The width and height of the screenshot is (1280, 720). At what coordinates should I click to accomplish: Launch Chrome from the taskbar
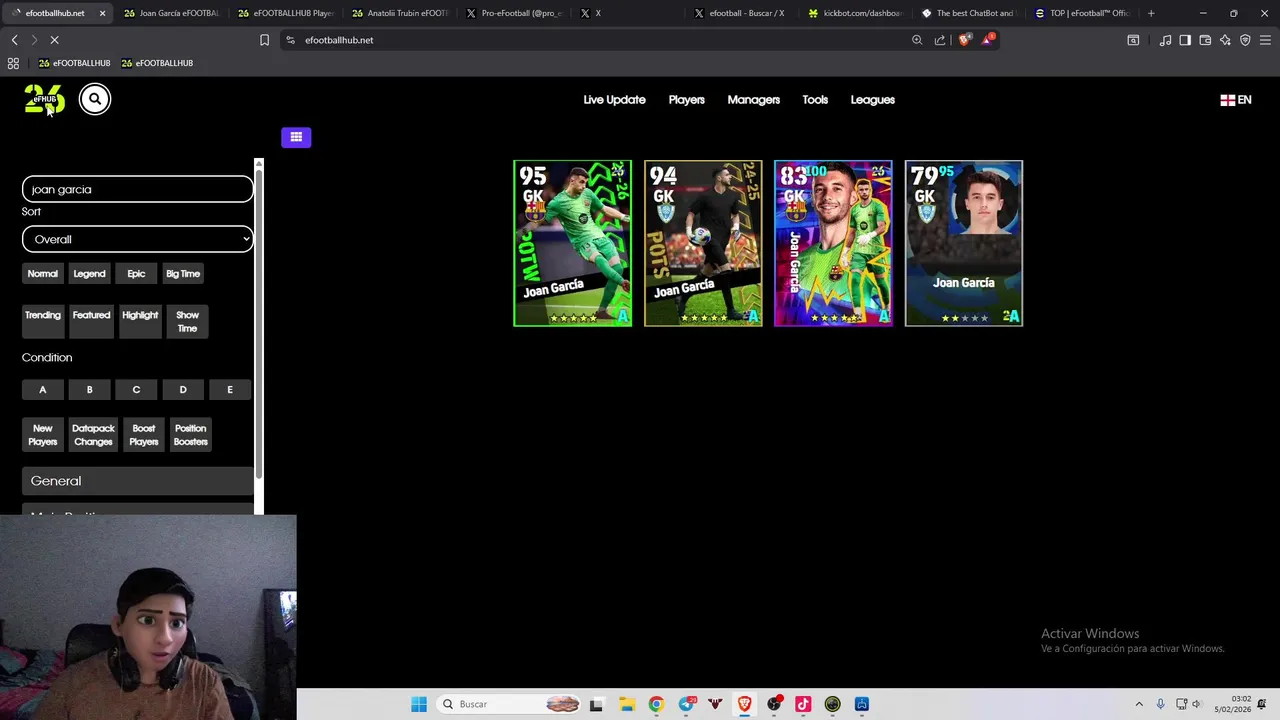pos(656,704)
